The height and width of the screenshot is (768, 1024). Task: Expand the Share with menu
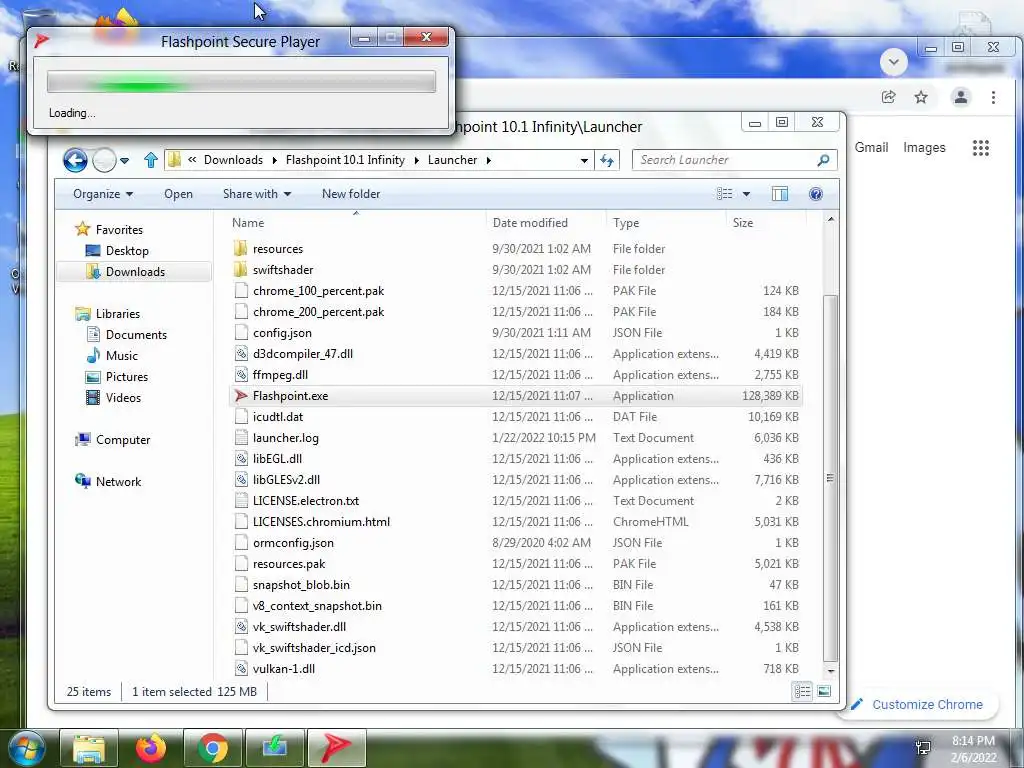click(x=257, y=194)
